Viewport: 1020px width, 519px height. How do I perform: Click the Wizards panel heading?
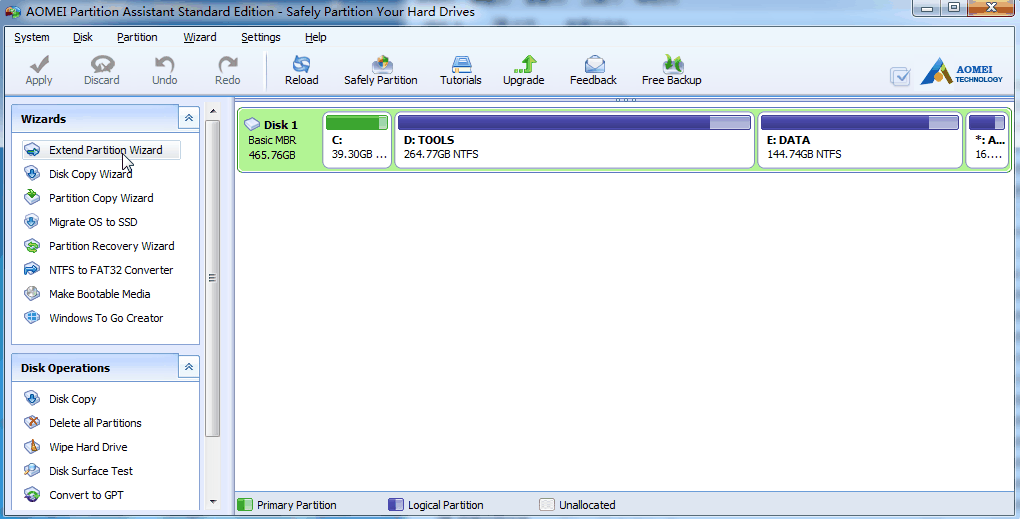pyautogui.click(x=44, y=119)
